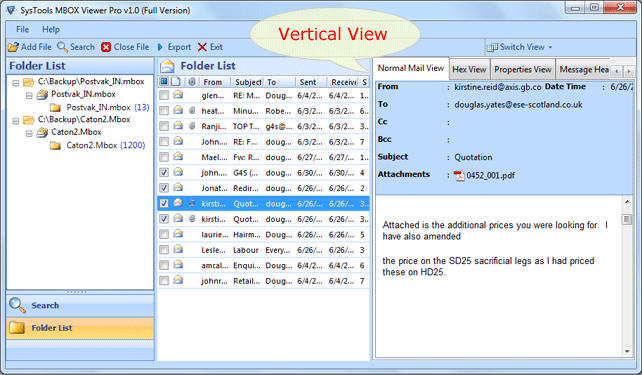Switch to the Properties View tab
The width and height of the screenshot is (642, 375).
click(x=523, y=70)
